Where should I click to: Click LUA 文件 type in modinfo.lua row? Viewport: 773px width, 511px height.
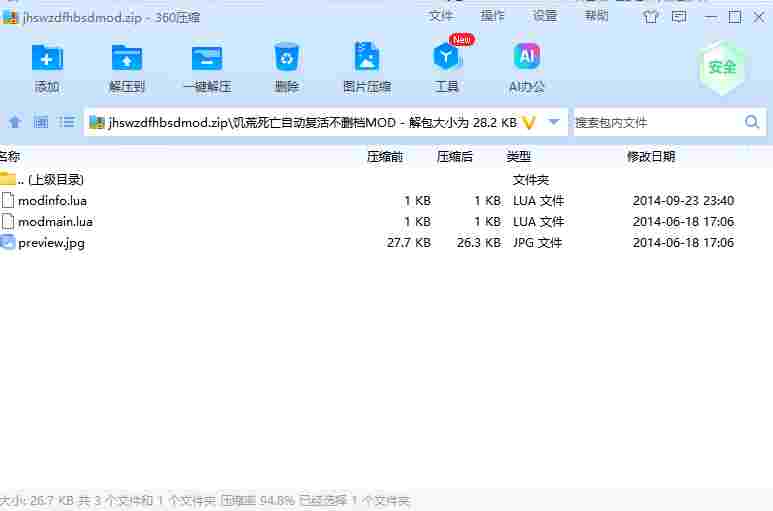[x=538, y=201]
